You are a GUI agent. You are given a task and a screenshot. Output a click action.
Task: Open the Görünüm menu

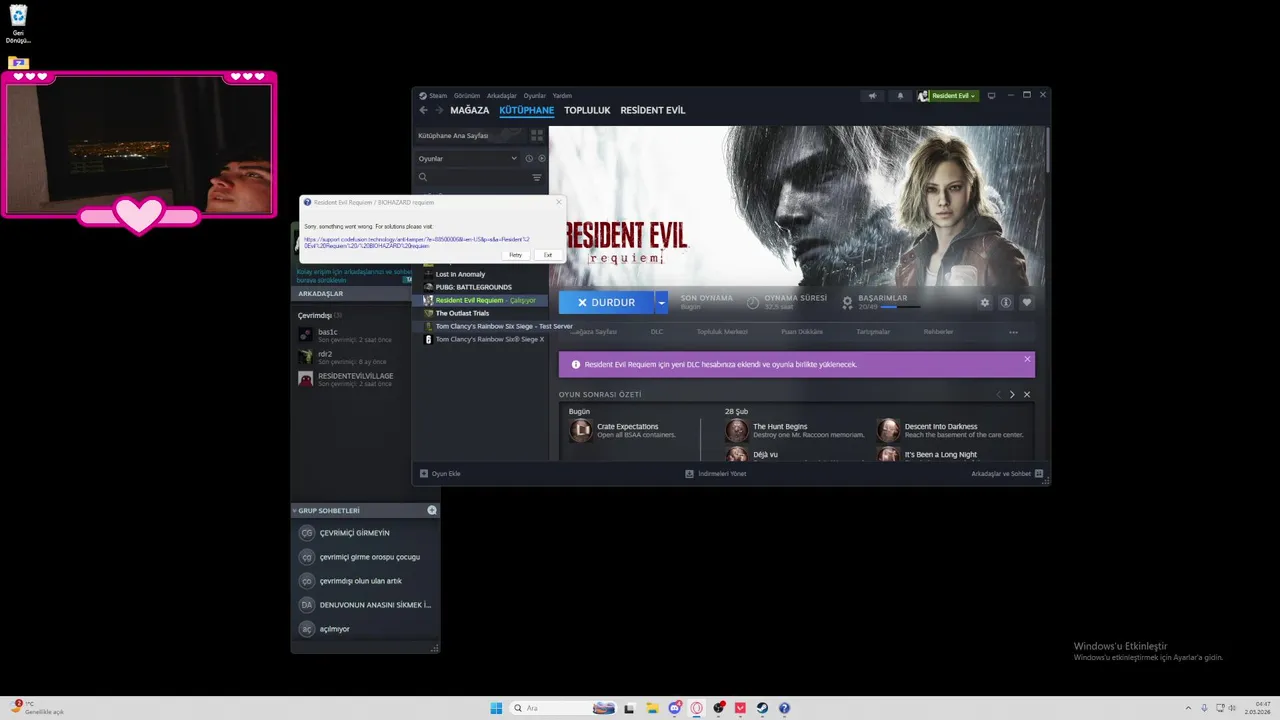pos(467,96)
